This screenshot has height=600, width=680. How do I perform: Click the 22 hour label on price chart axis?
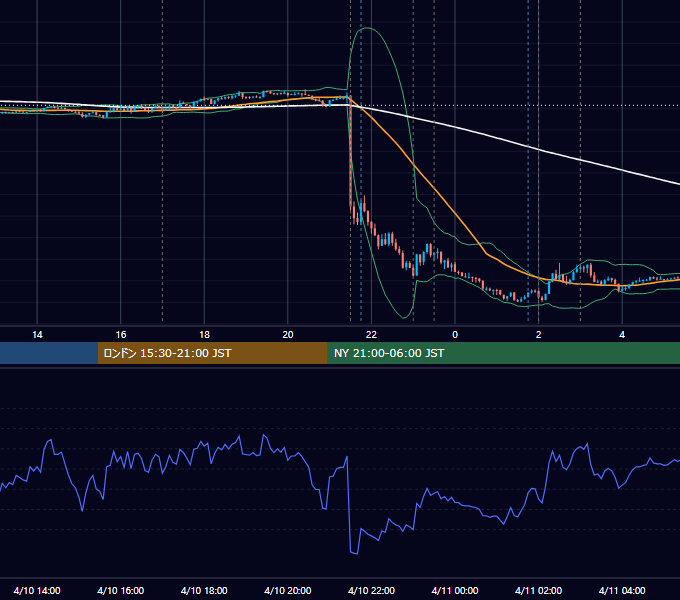click(371, 335)
